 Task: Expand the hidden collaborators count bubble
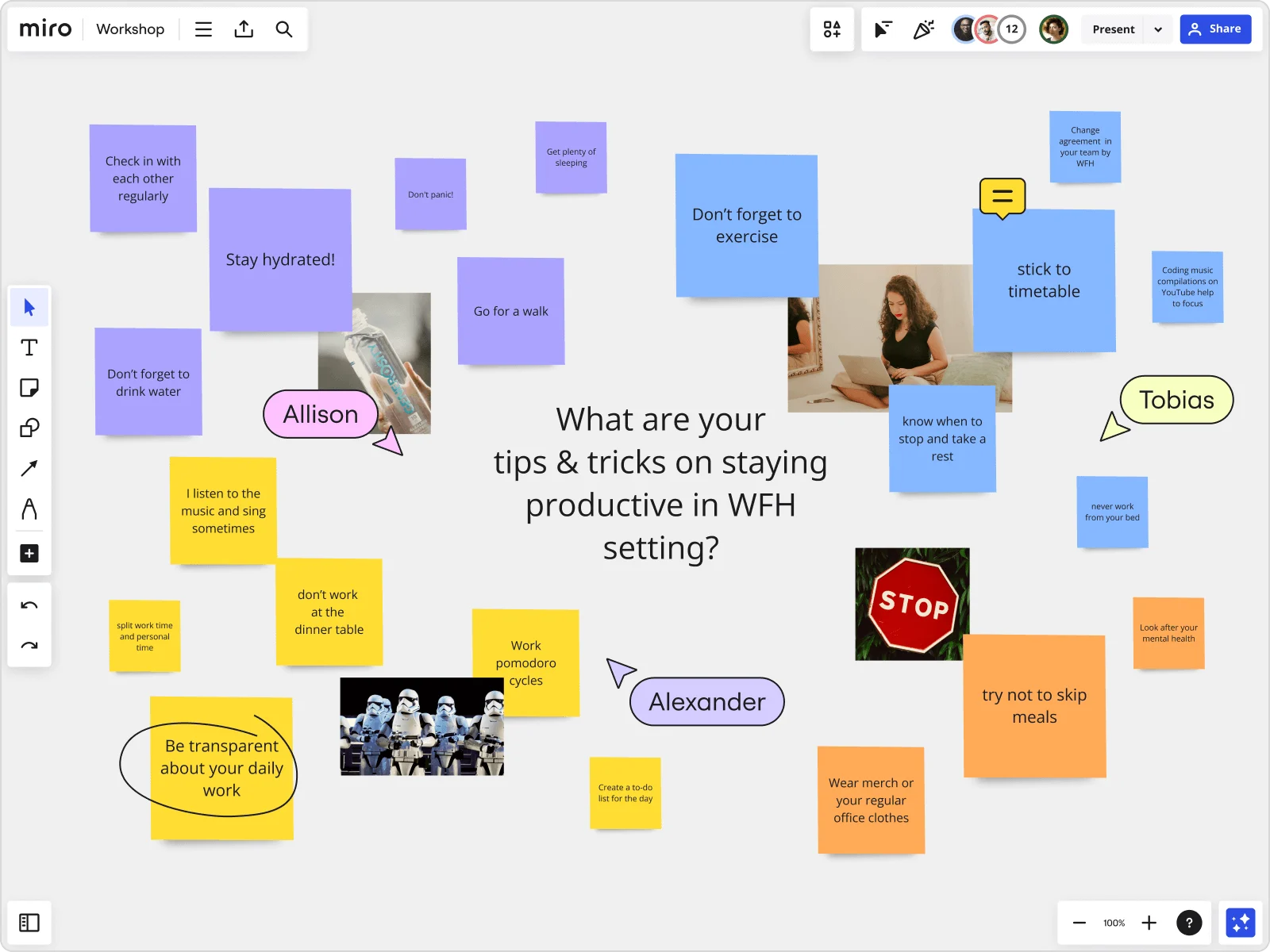(1011, 29)
